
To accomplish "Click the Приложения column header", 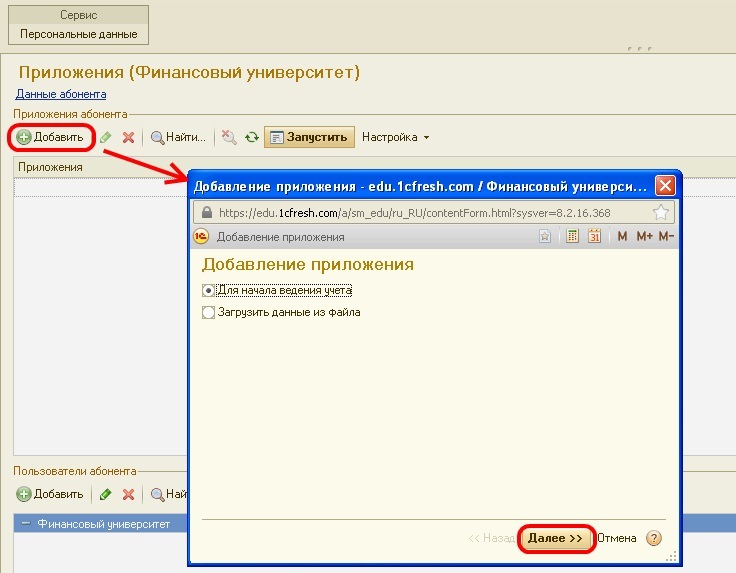I will coord(50,167).
